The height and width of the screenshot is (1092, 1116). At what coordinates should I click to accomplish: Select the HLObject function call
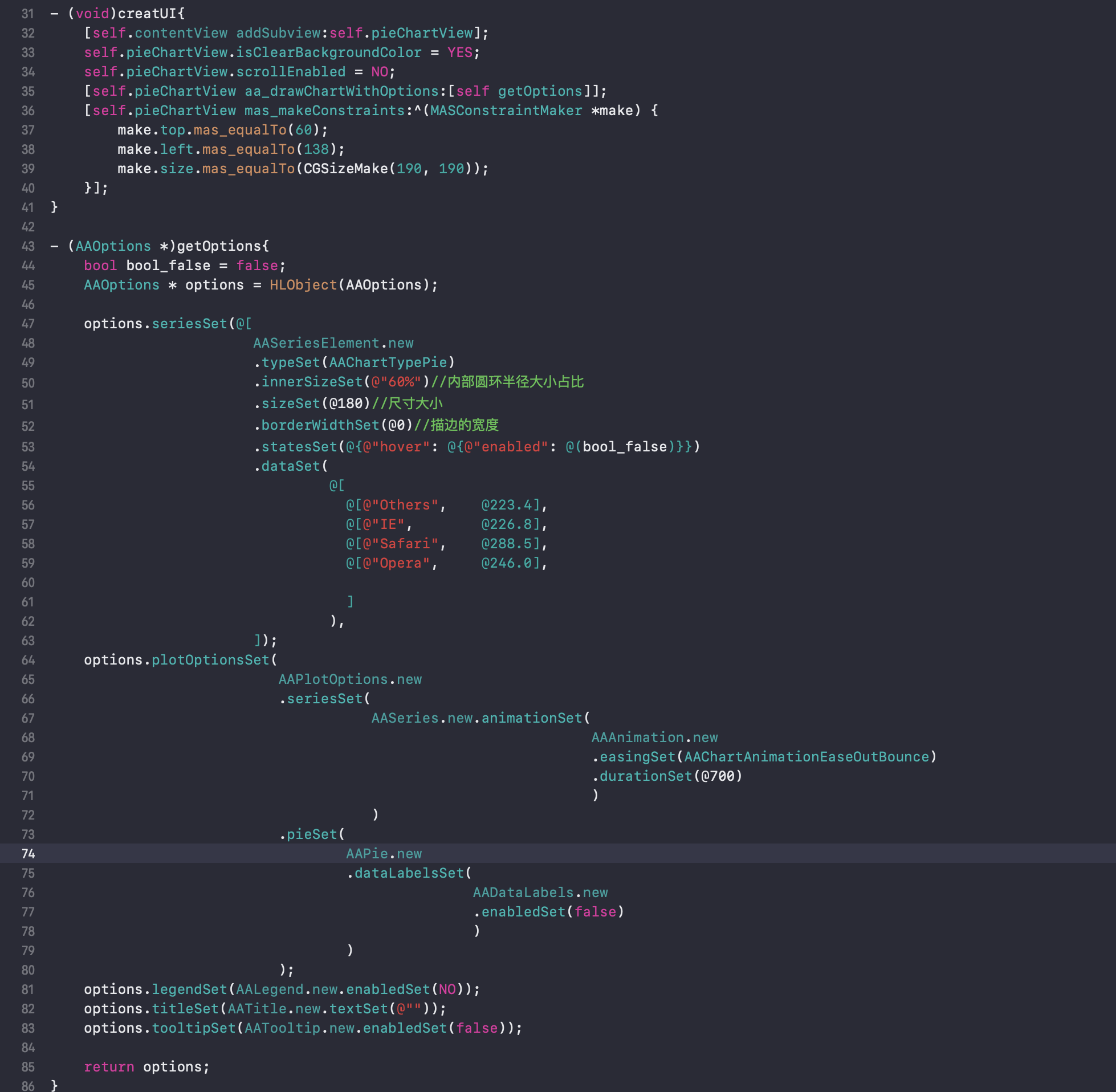pyautogui.click(x=302, y=284)
